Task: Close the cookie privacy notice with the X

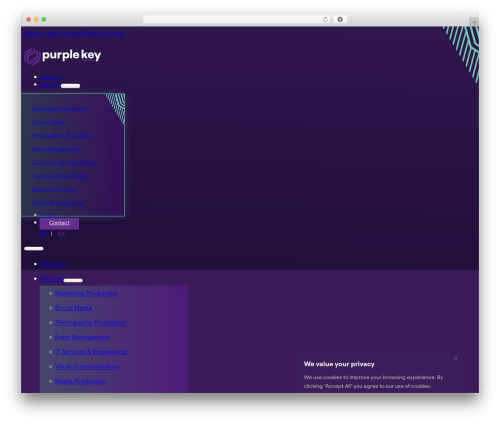Action: [455, 358]
